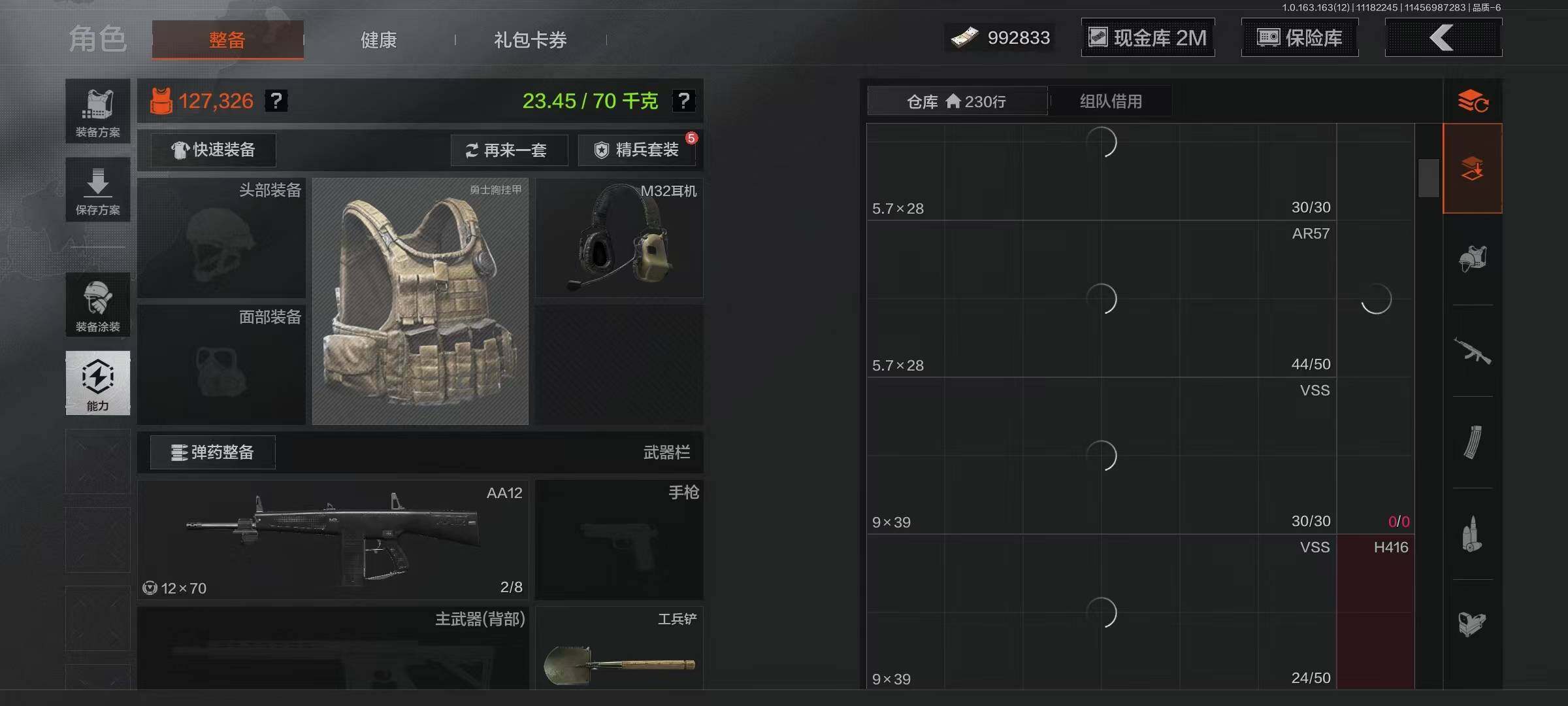The image size is (1568, 706).
Task: Select the rifle weapons filter icon
Action: click(x=1472, y=351)
